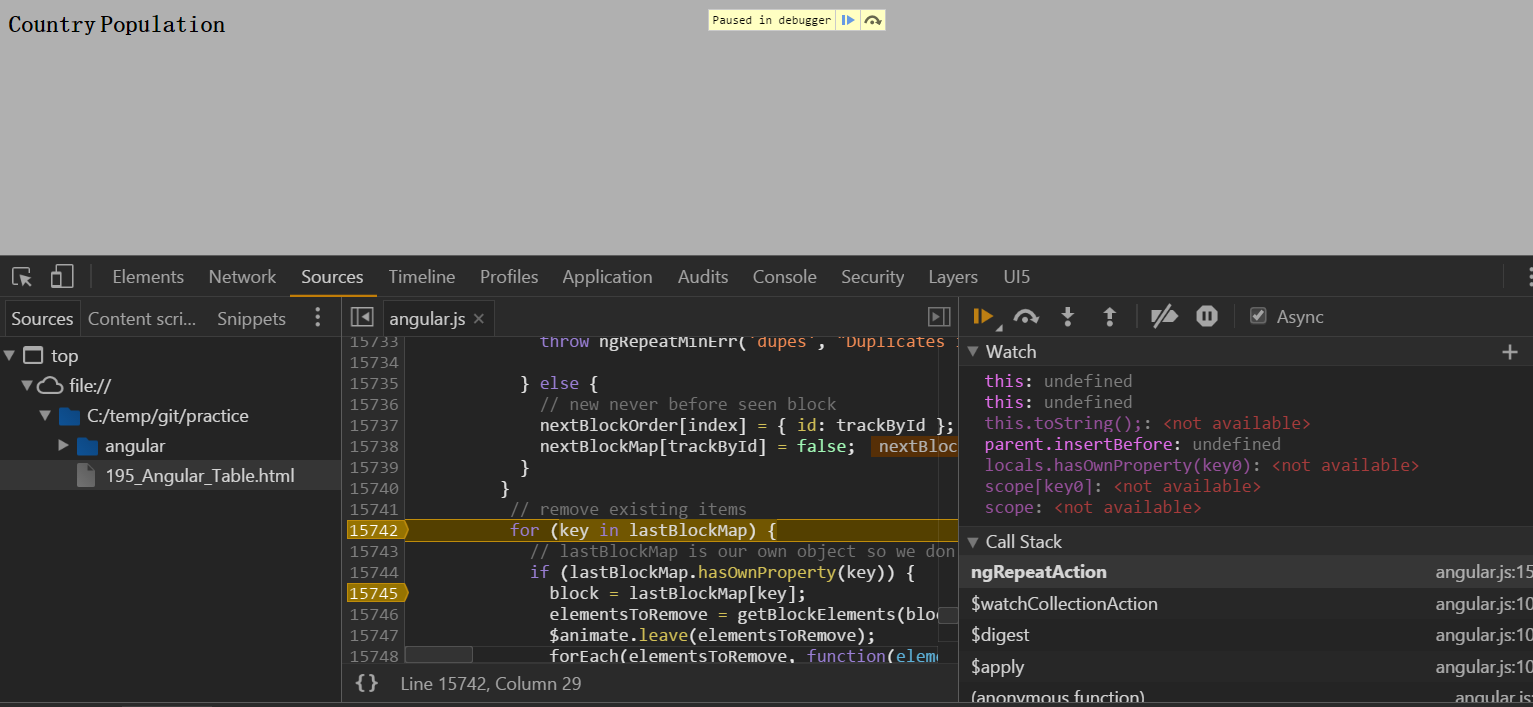Switch to the Network tab
The image size is (1533, 707).
point(242,277)
